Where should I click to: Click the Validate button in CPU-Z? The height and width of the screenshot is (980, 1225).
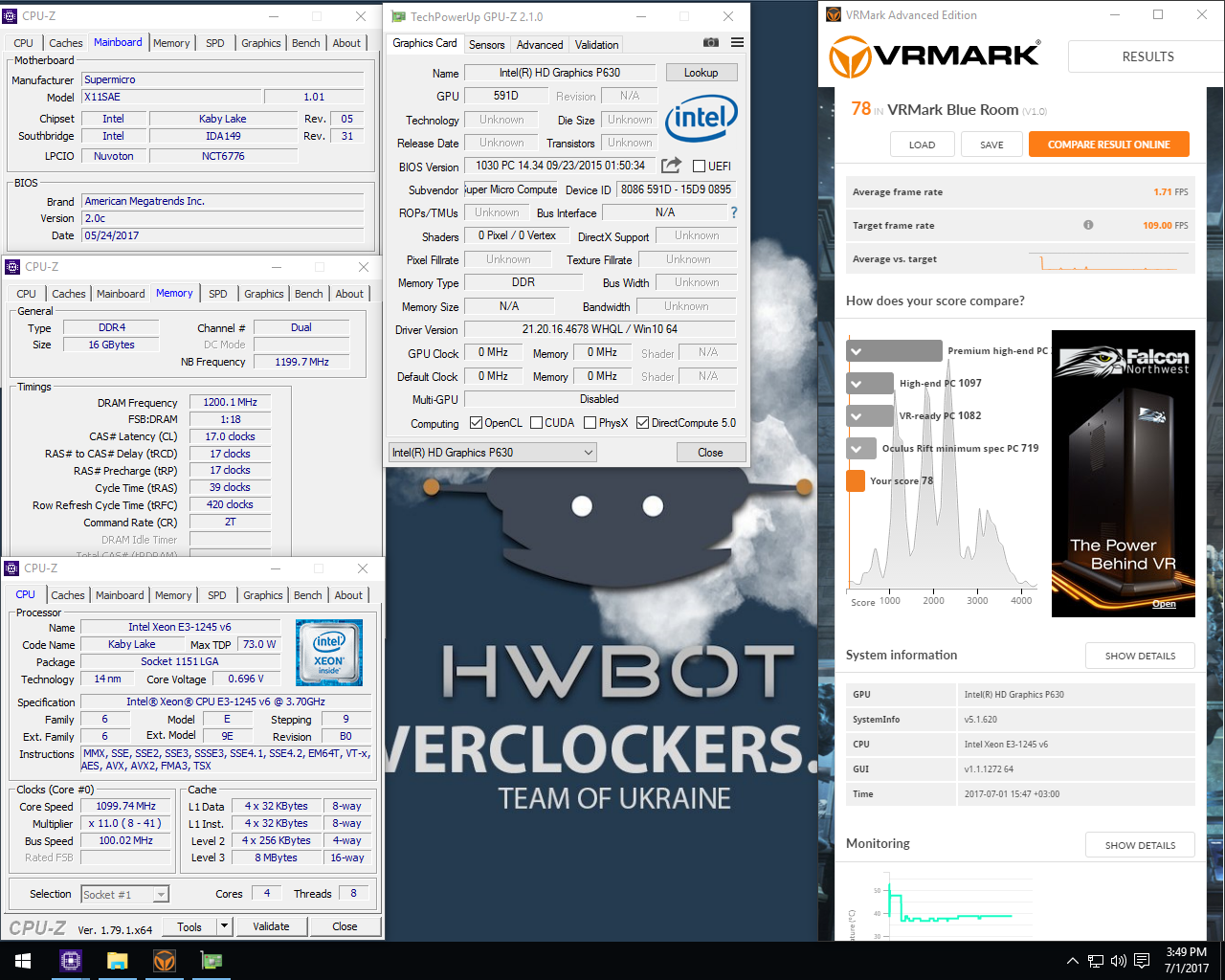pyautogui.click(x=271, y=926)
